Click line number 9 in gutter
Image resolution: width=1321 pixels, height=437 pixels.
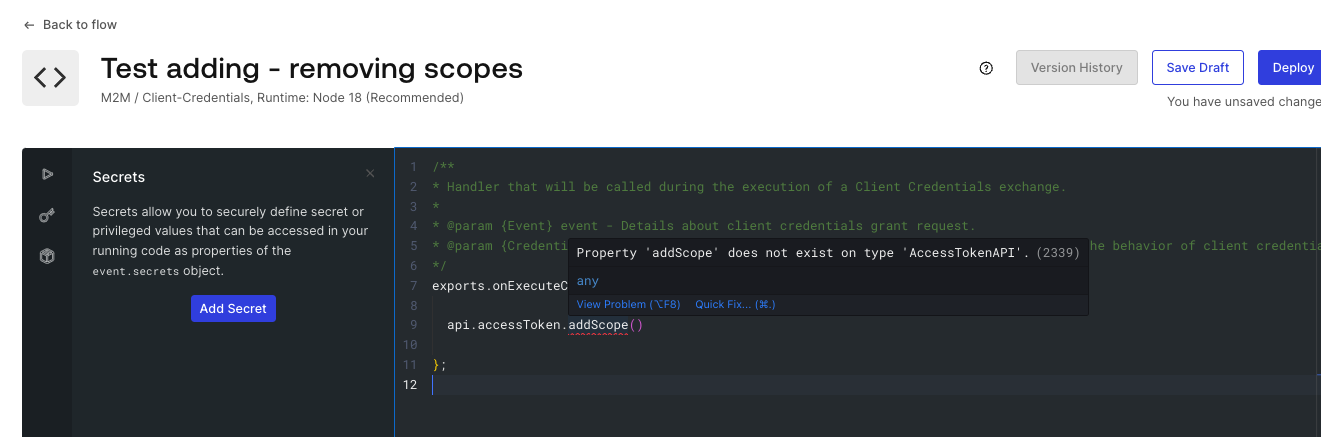coord(413,325)
